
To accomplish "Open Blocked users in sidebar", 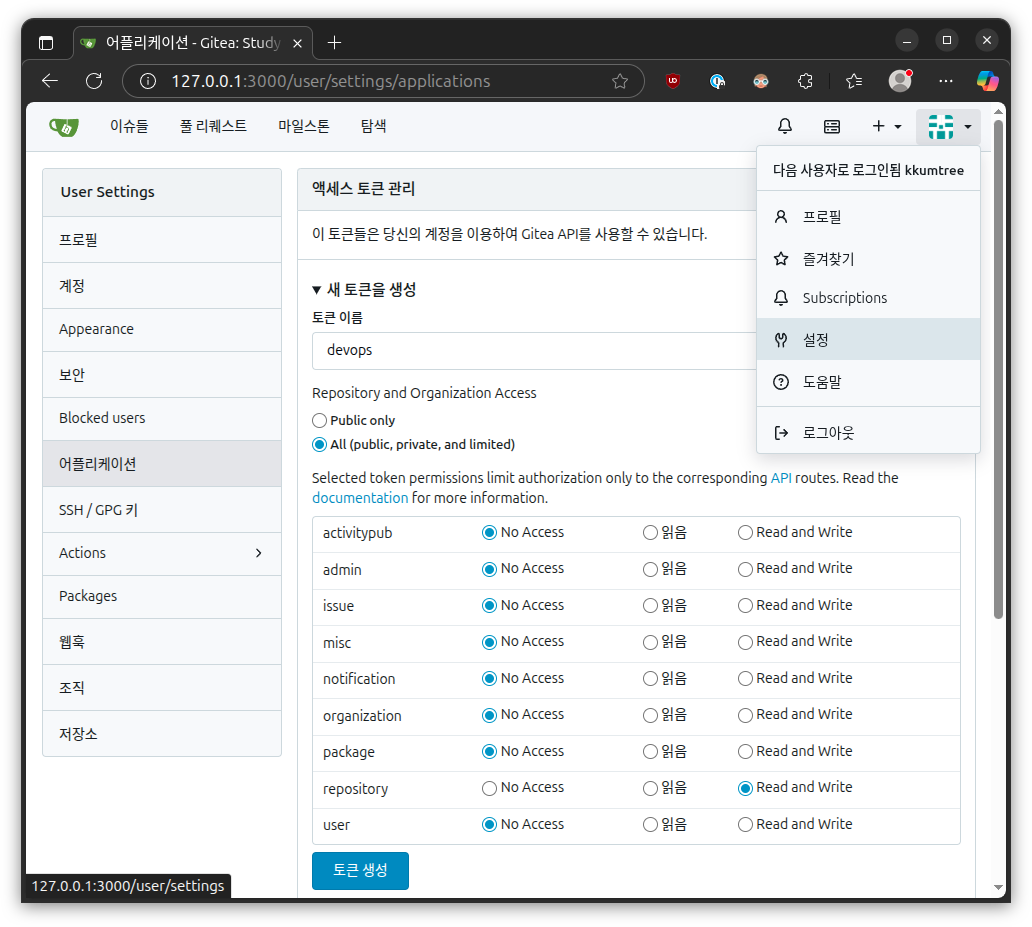I will point(162,419).
